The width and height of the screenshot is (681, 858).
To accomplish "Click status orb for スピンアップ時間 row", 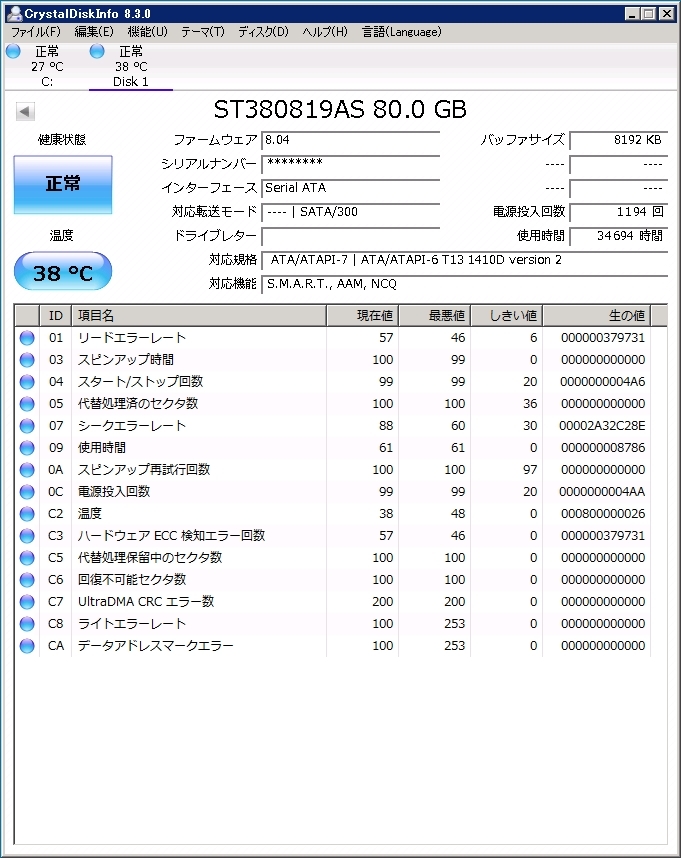I will tap(27, 360).
